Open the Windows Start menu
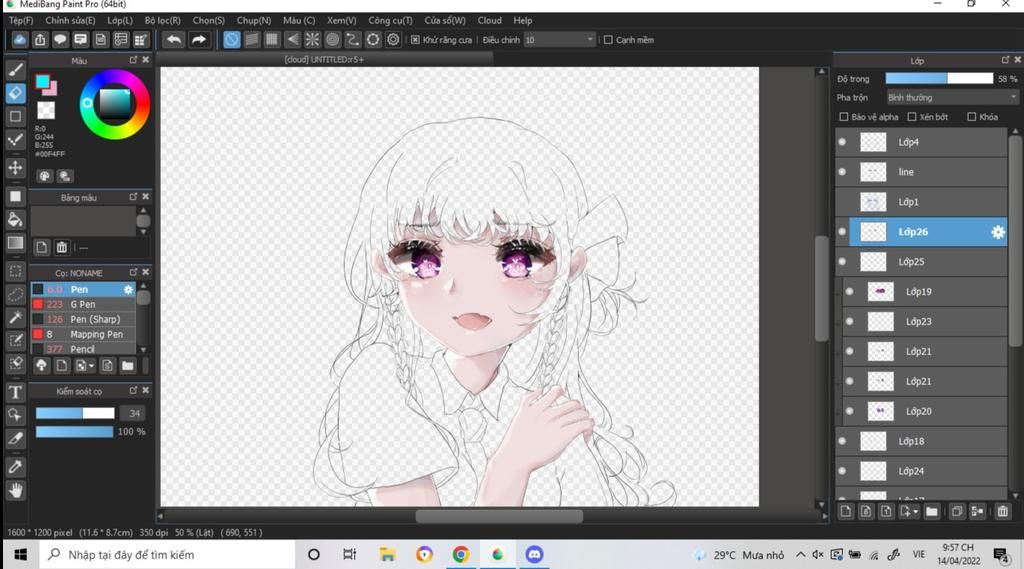Viewport: 1024px width, 569px height. point(20,555)
